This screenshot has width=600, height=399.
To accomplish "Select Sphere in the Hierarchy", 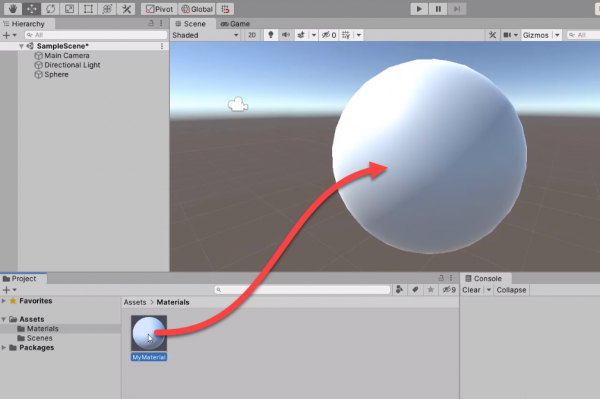I will [56, 75].
